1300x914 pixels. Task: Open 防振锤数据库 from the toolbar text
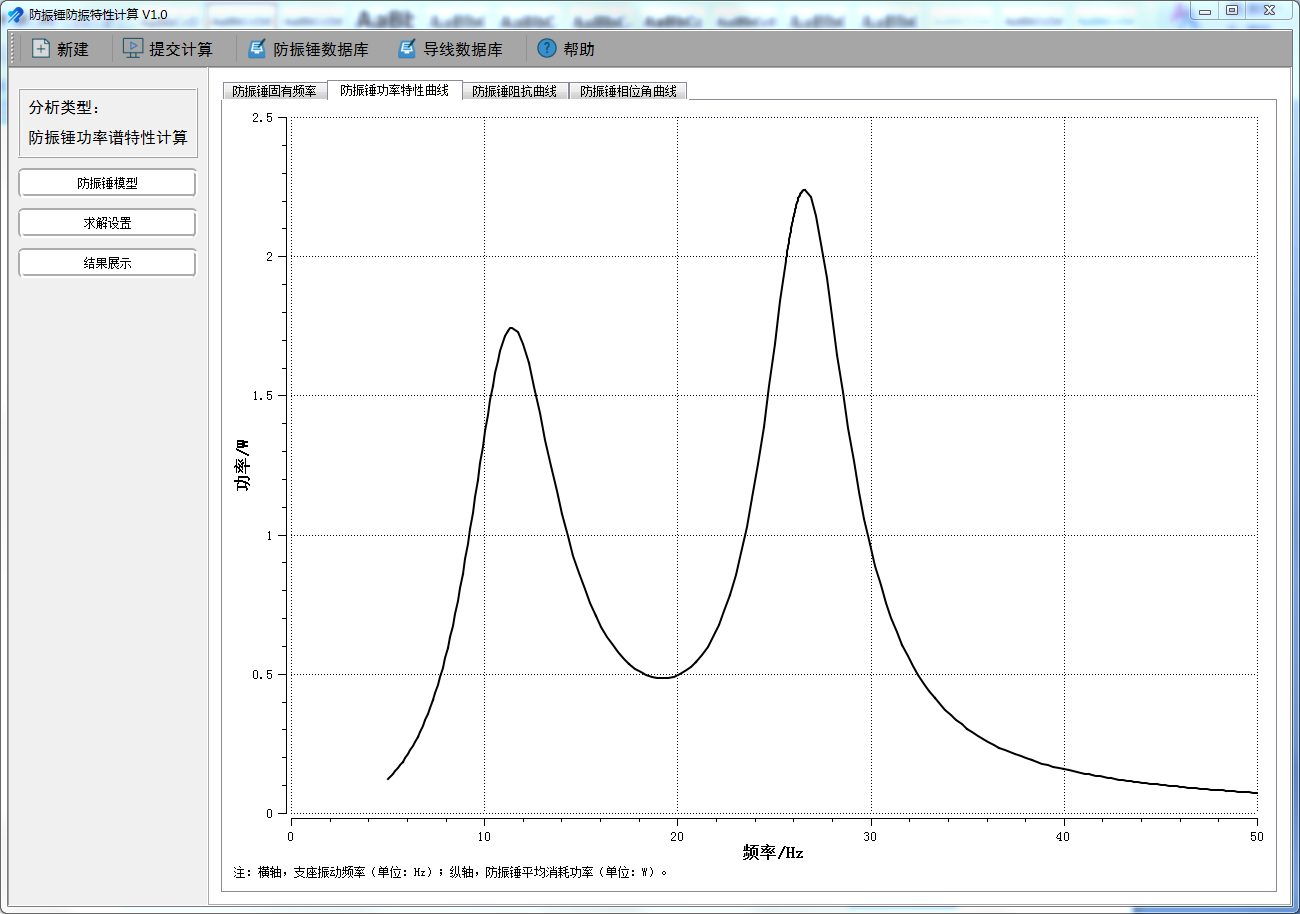pyautogui.click(x=321, y=49)
